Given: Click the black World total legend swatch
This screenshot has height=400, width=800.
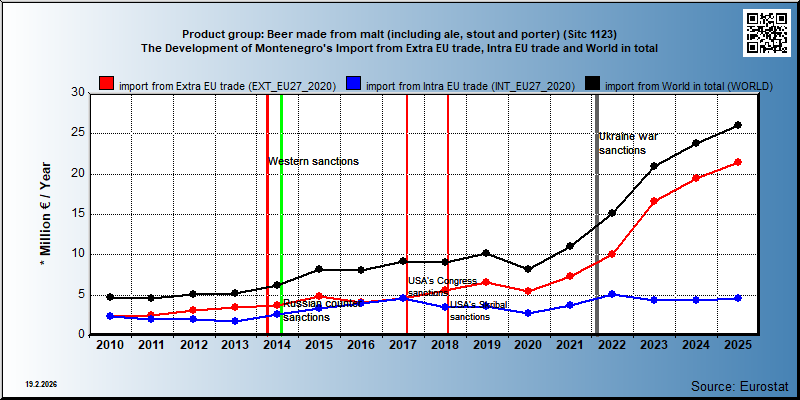Looking at the screenshot, I should point(593,84).
